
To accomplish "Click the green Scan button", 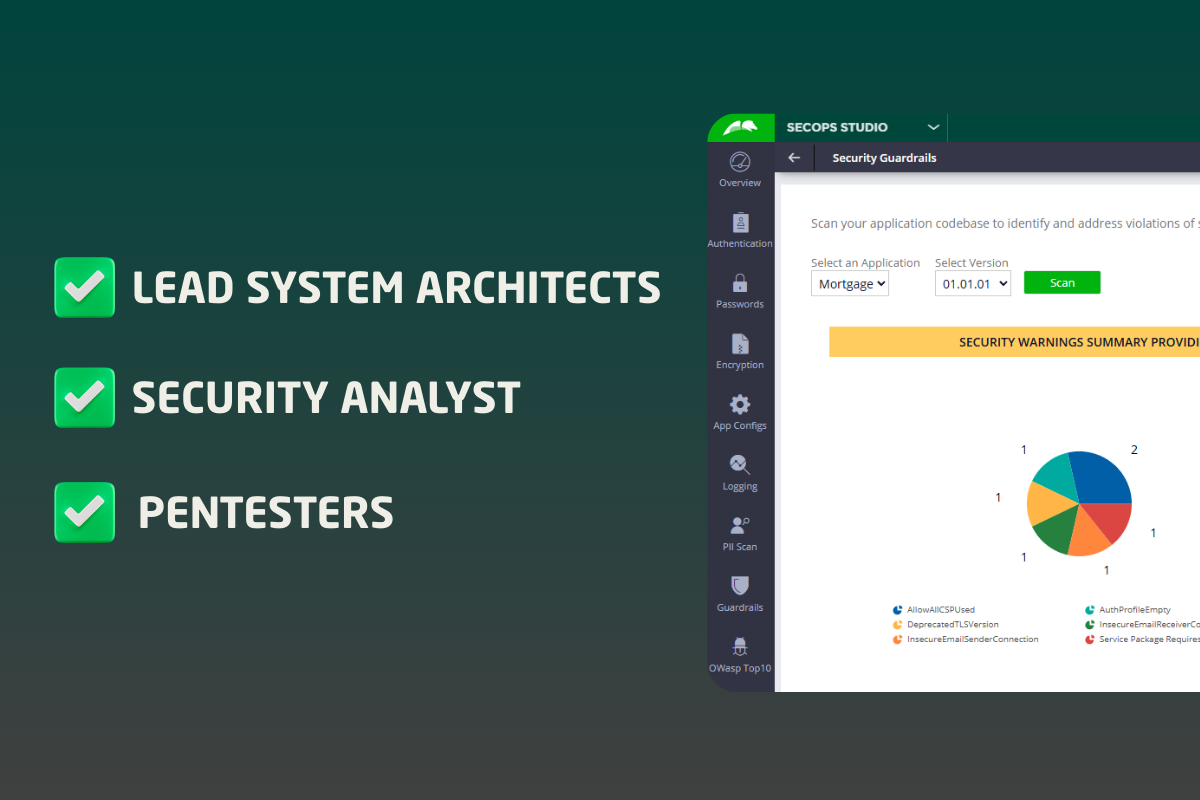I will tap(1062, 283).
